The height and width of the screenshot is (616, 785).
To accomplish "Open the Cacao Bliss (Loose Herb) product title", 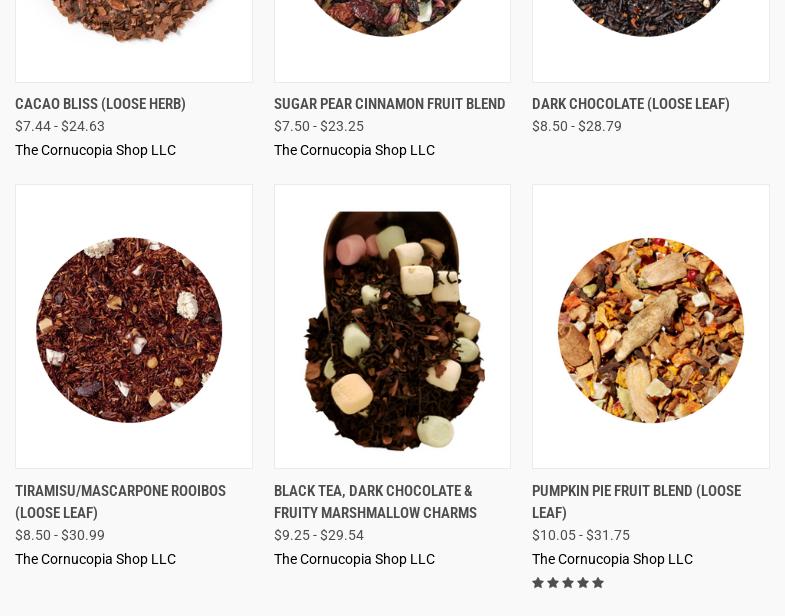I will [x=100, y=104].
